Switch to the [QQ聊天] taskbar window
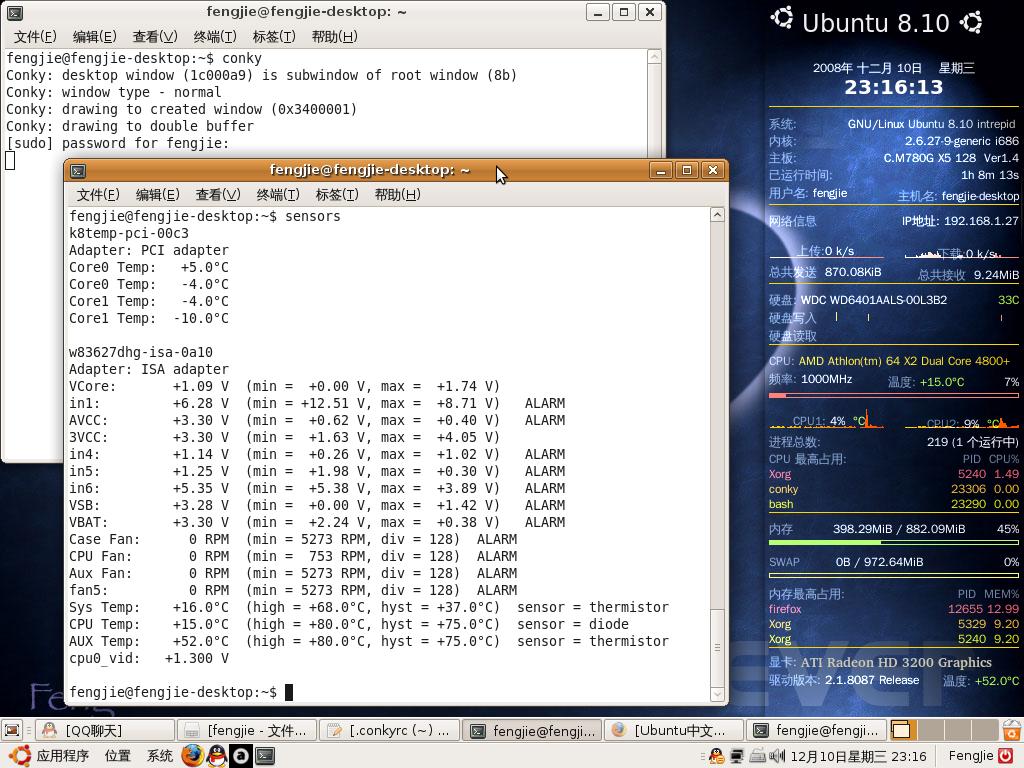This screenshot has height=768, width=1024. [x=104, y=730]
